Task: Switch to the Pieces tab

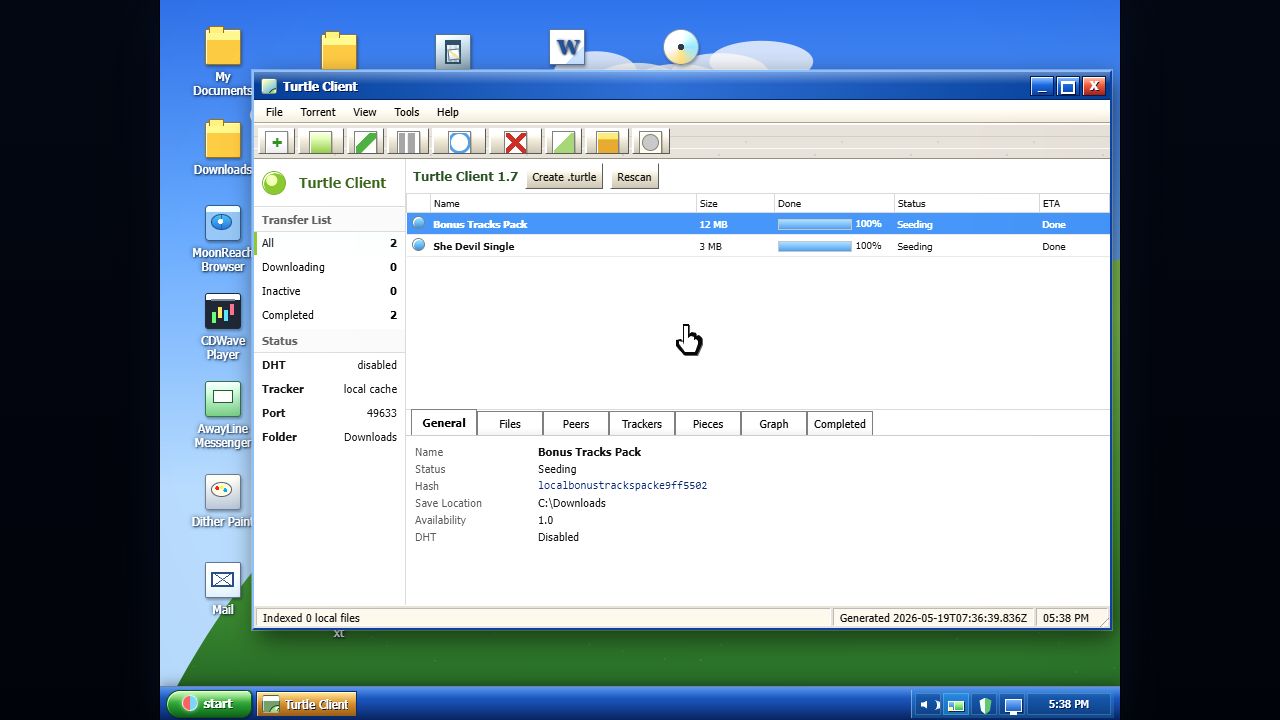Action: pos(708,424)
